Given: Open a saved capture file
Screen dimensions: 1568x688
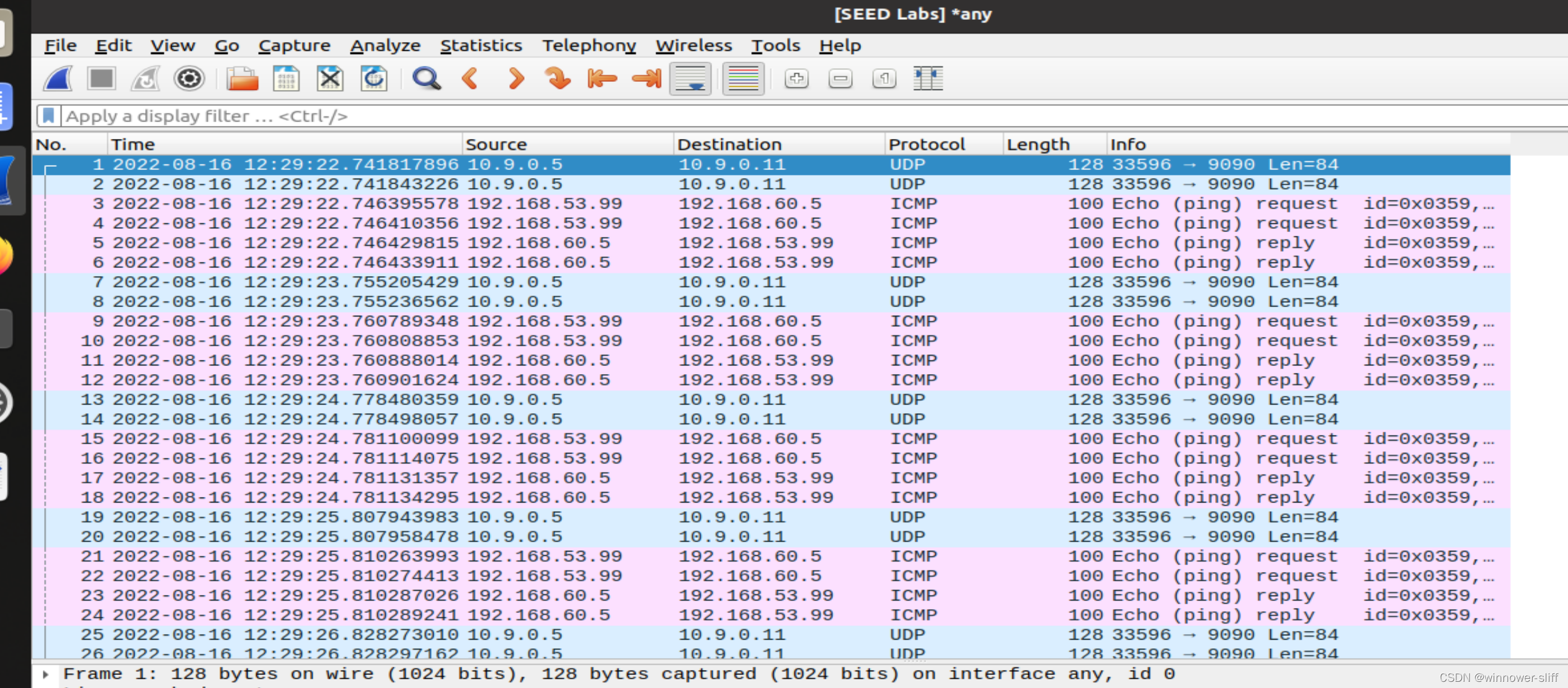Looking at the screenshot, I should point(241,79).
